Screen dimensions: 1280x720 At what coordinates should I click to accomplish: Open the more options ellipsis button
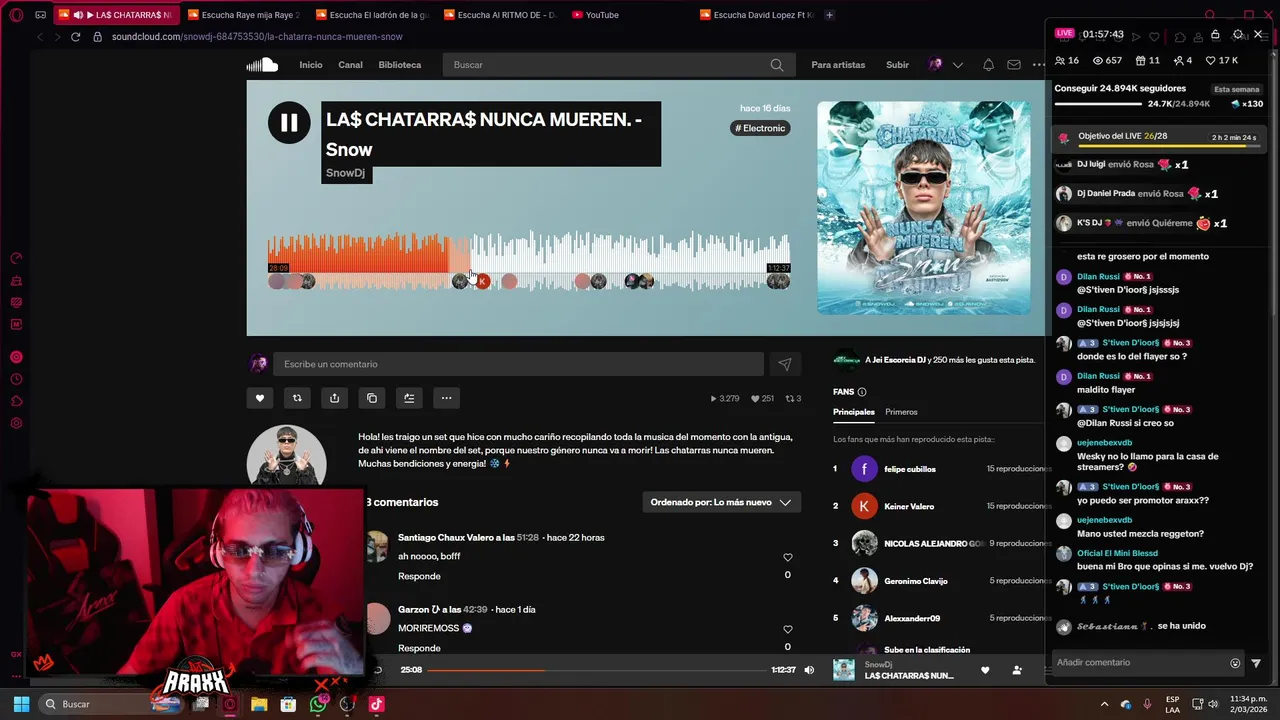[447, 398]
